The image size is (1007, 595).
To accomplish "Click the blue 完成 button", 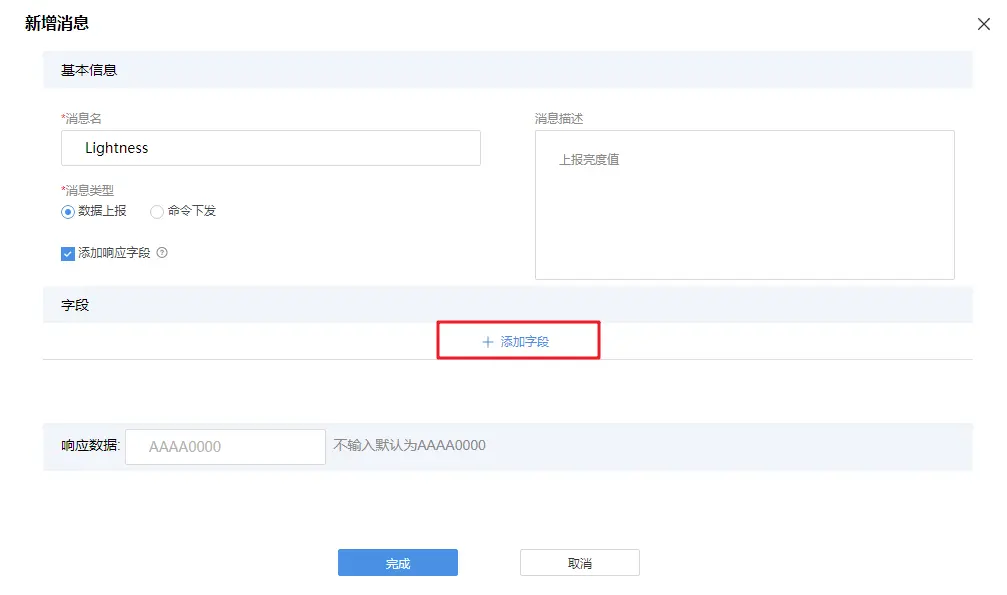I will [398, 563].
